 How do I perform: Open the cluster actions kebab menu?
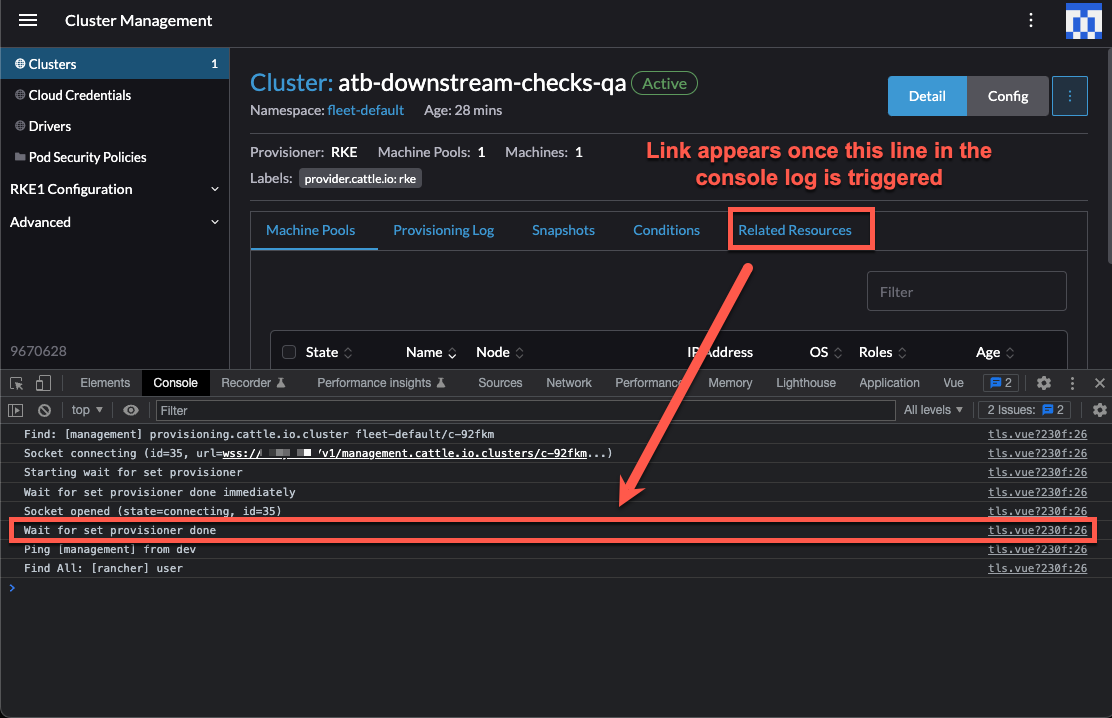pyautogui.click(x=1069, y=95)
